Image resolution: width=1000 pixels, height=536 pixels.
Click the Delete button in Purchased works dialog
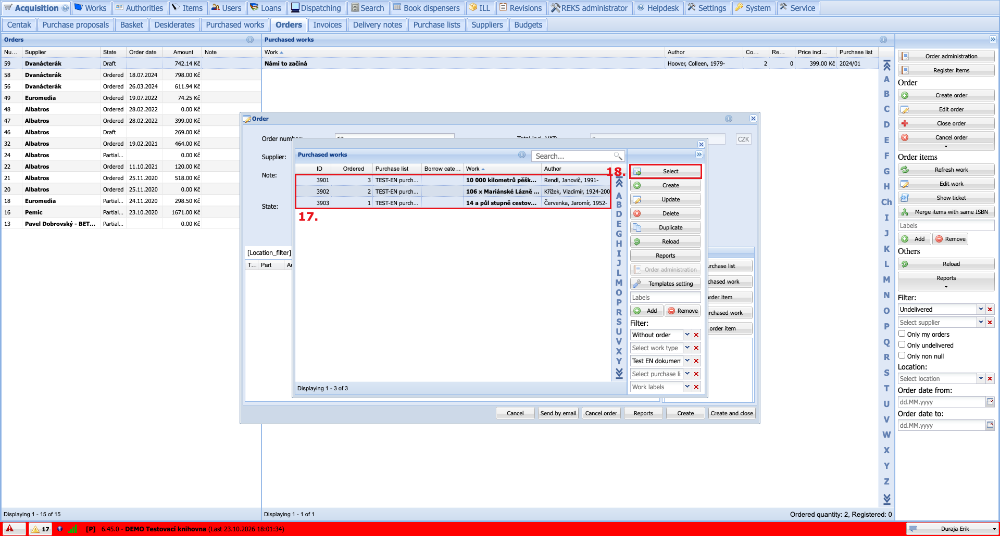click(665, 213)
